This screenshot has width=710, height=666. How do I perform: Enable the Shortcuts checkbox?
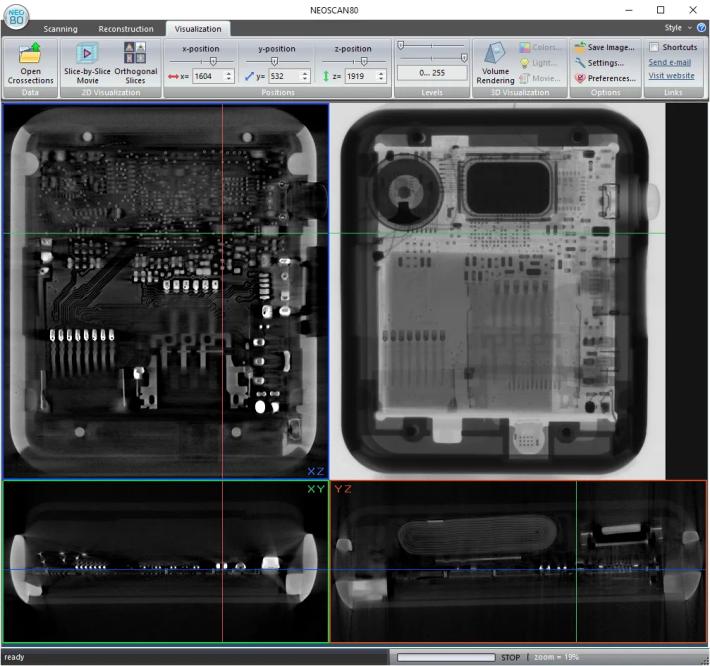(x=654, y=47)
